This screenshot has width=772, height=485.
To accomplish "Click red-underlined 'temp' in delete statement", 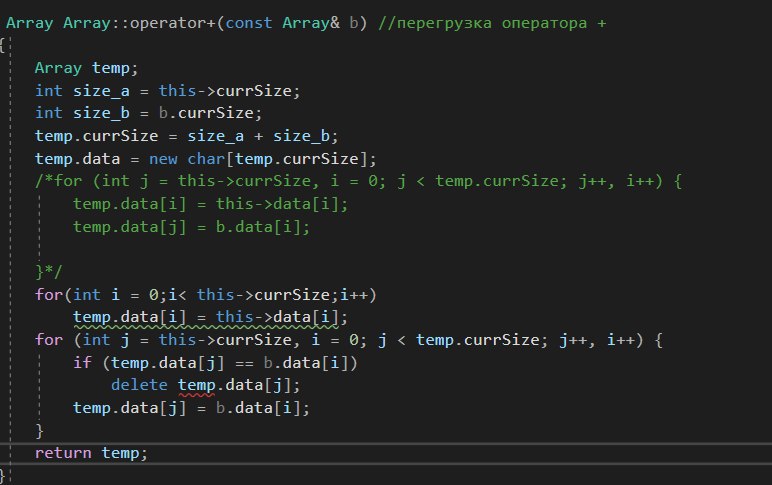I will pyautogui.click(x=196, y=386).
